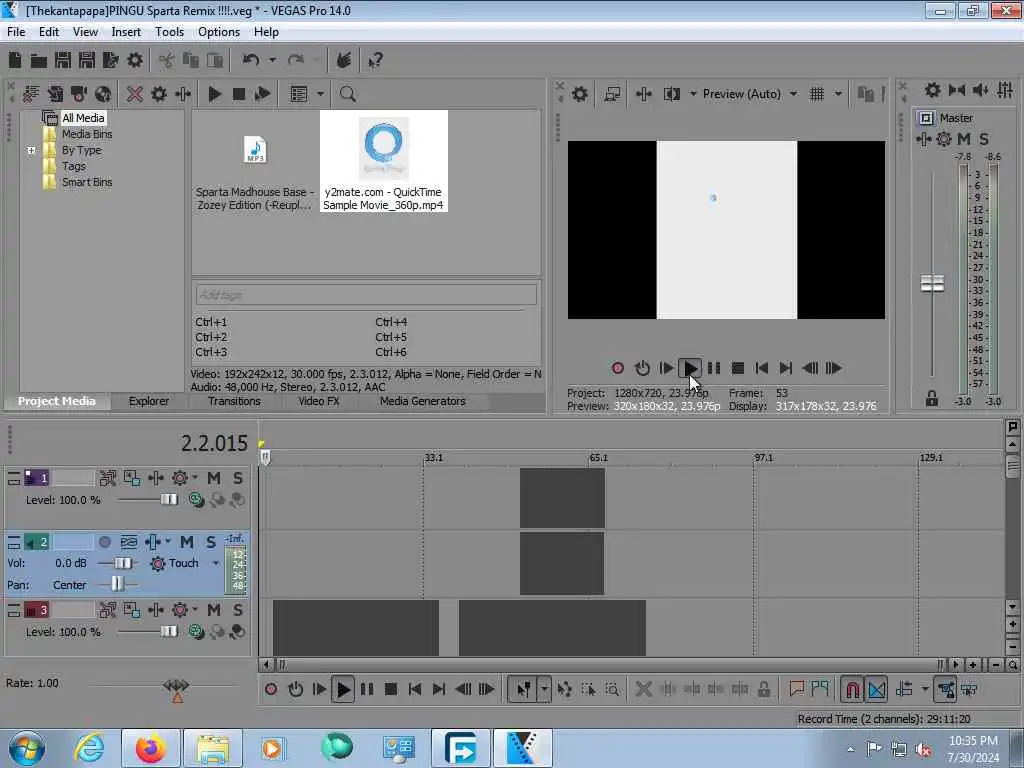
Task: Open the Views dropdown arrow in Project Media
Action: click(x=320, y=94)
